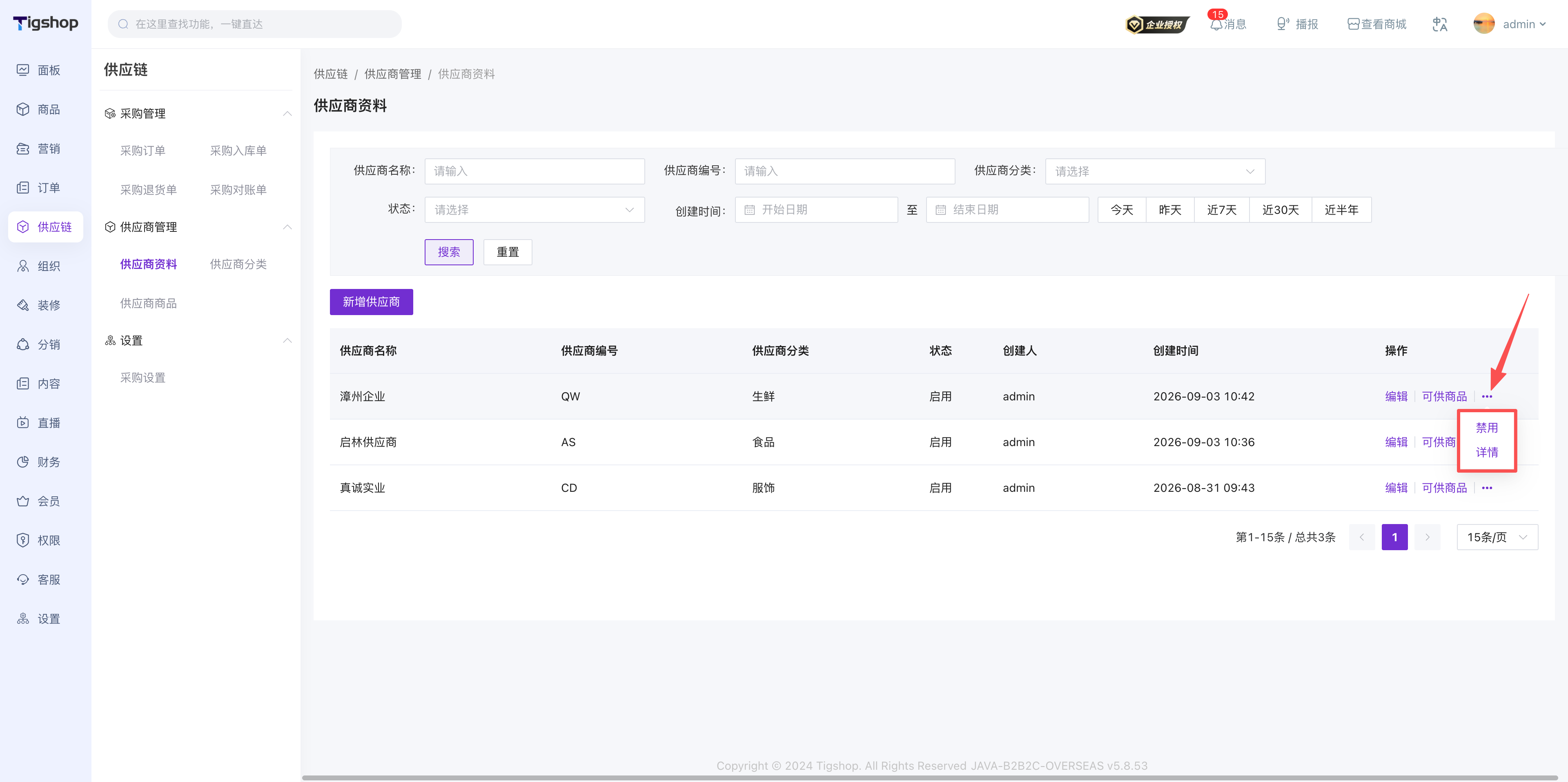Open 查看商城 storefront icon
1568x782 pixels.
coord(1353,24)
